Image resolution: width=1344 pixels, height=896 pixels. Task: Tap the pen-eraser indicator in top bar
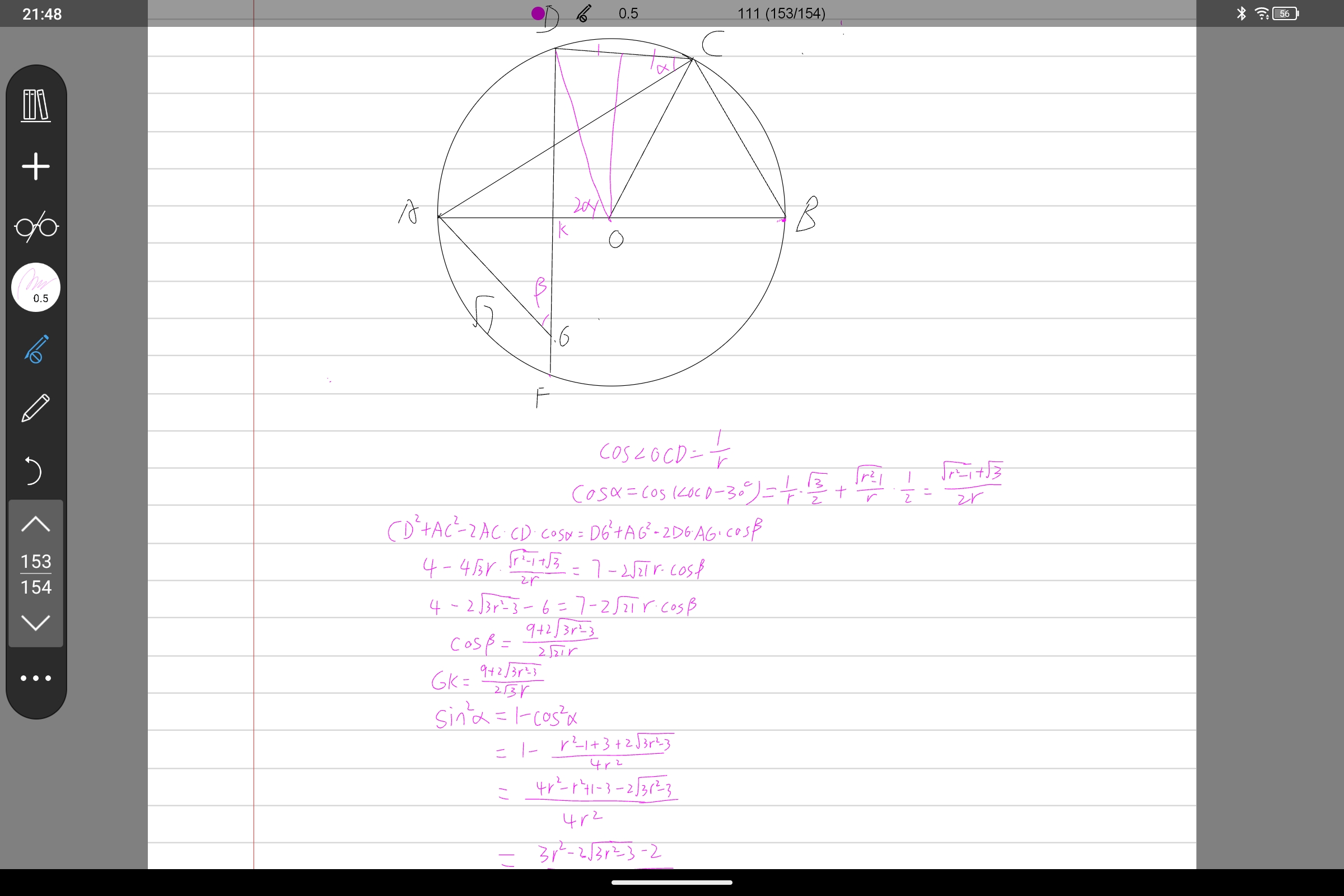[x=584, y=13]
